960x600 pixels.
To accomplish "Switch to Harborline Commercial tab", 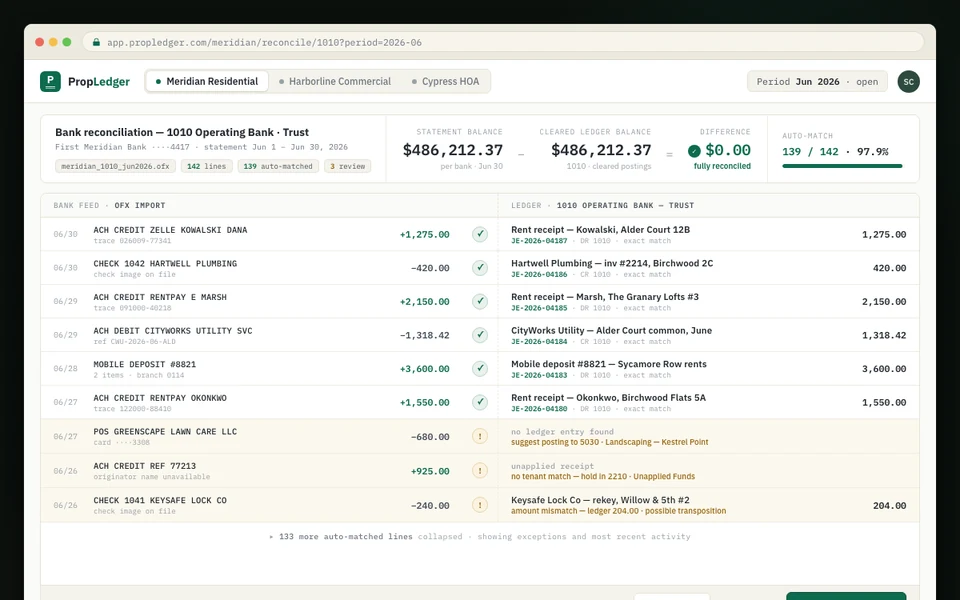I will click(x=334, y=81).
